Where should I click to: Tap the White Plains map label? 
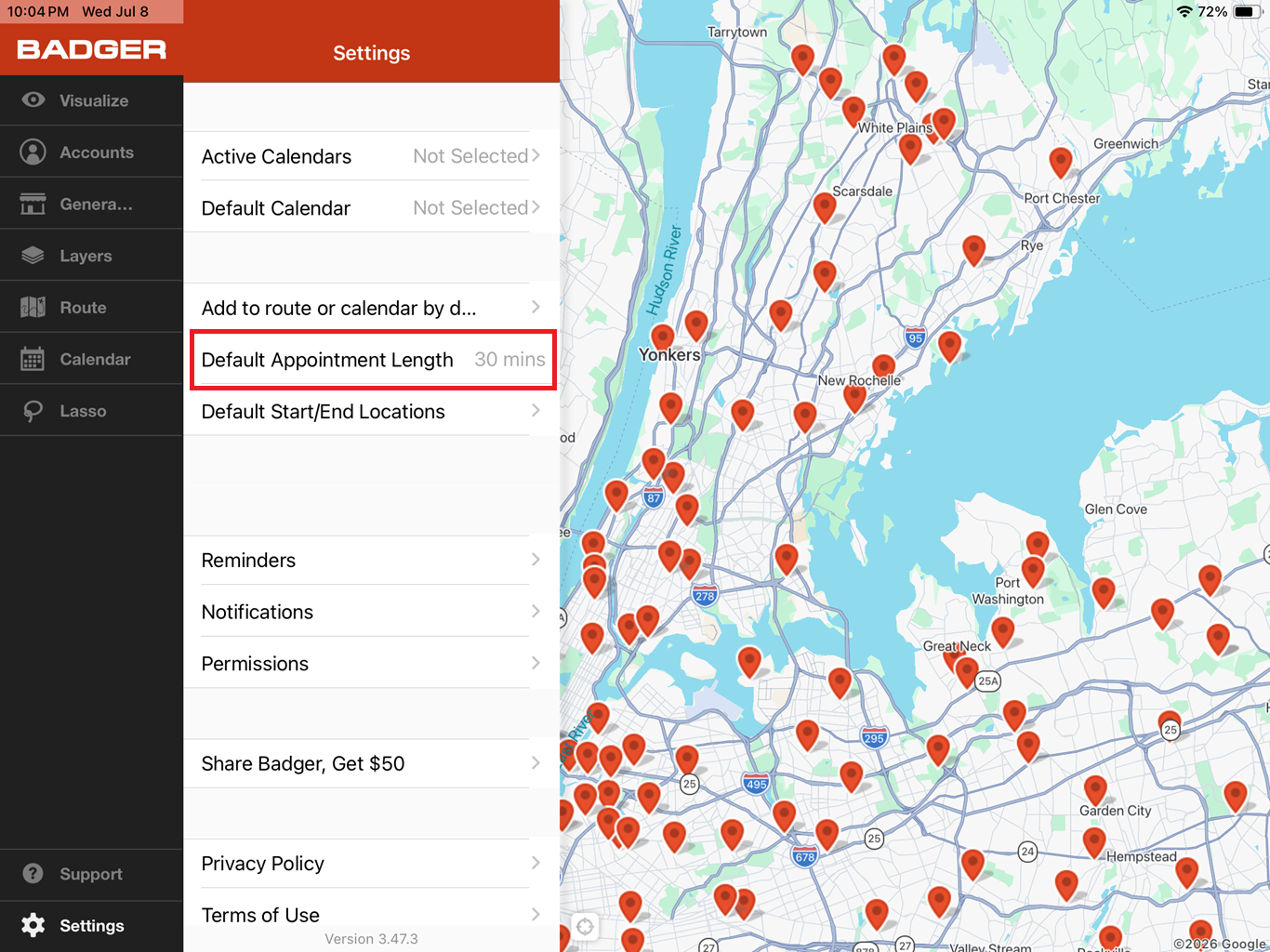point(894,127)
